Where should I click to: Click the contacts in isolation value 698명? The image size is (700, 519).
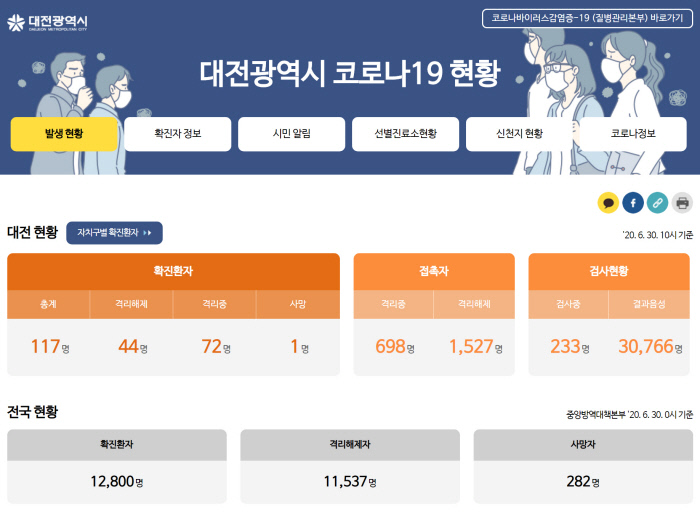click(395, 347)
